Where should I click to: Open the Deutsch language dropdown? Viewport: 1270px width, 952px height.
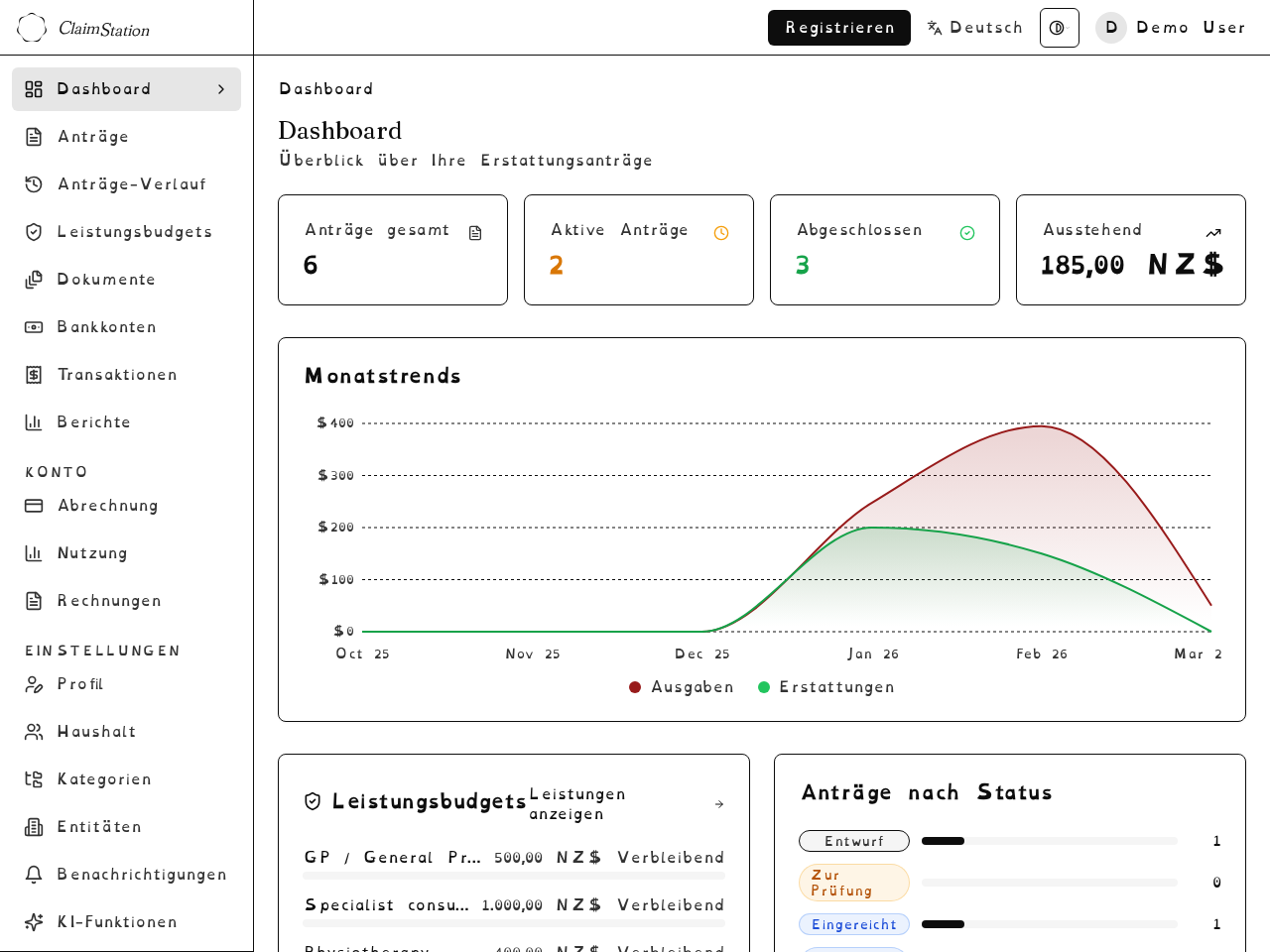(974, 28)
